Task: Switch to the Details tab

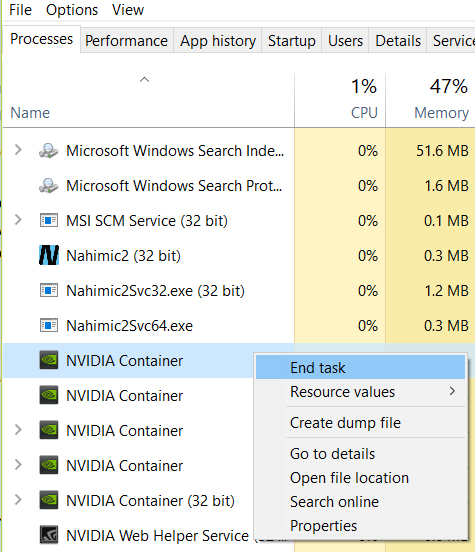Action: pyautogui.click(x=398, y=41)
